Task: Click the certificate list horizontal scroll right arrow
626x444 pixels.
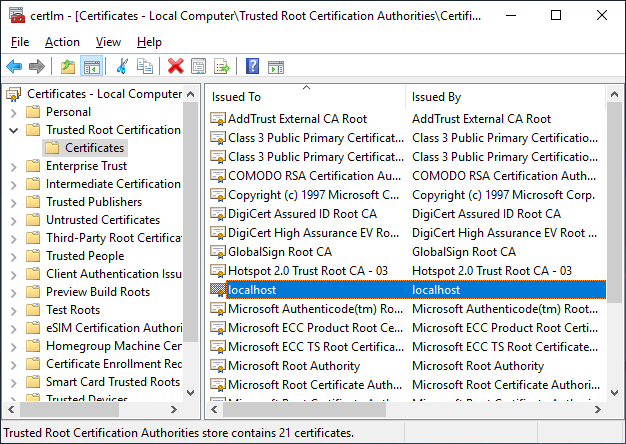Action: pyautogui.click(x=598, y=410)
